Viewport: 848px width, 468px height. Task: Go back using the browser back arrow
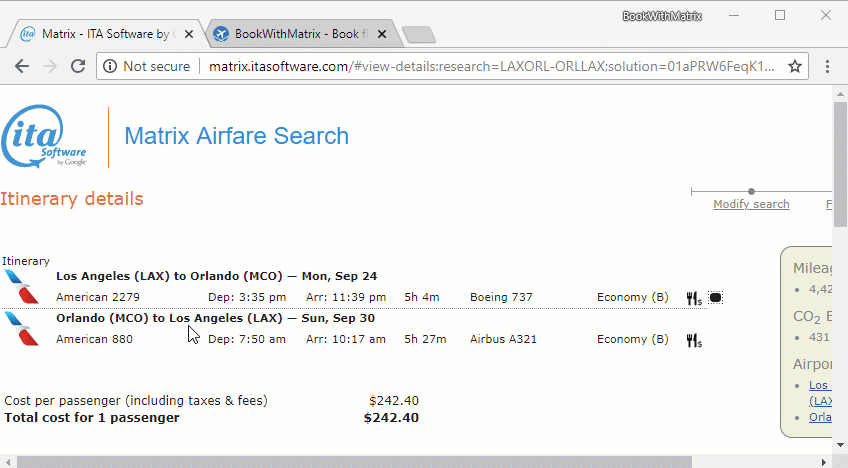[x=22, y=67]
